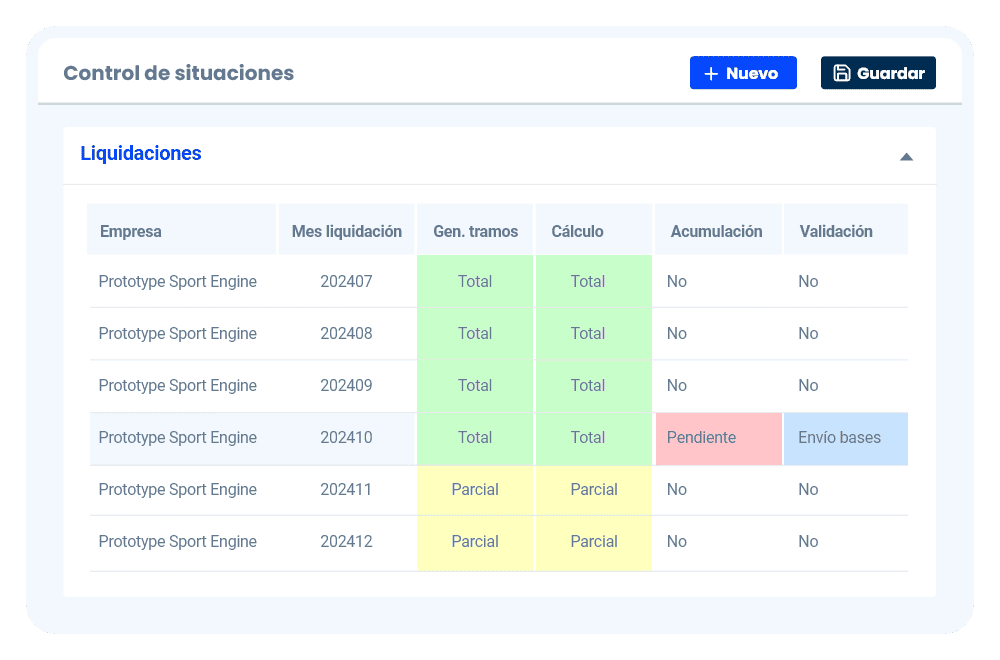This screenshot has width=1000, height=660.
Task: Select the red Pendiente cell
Action: [x=718, y=438]
